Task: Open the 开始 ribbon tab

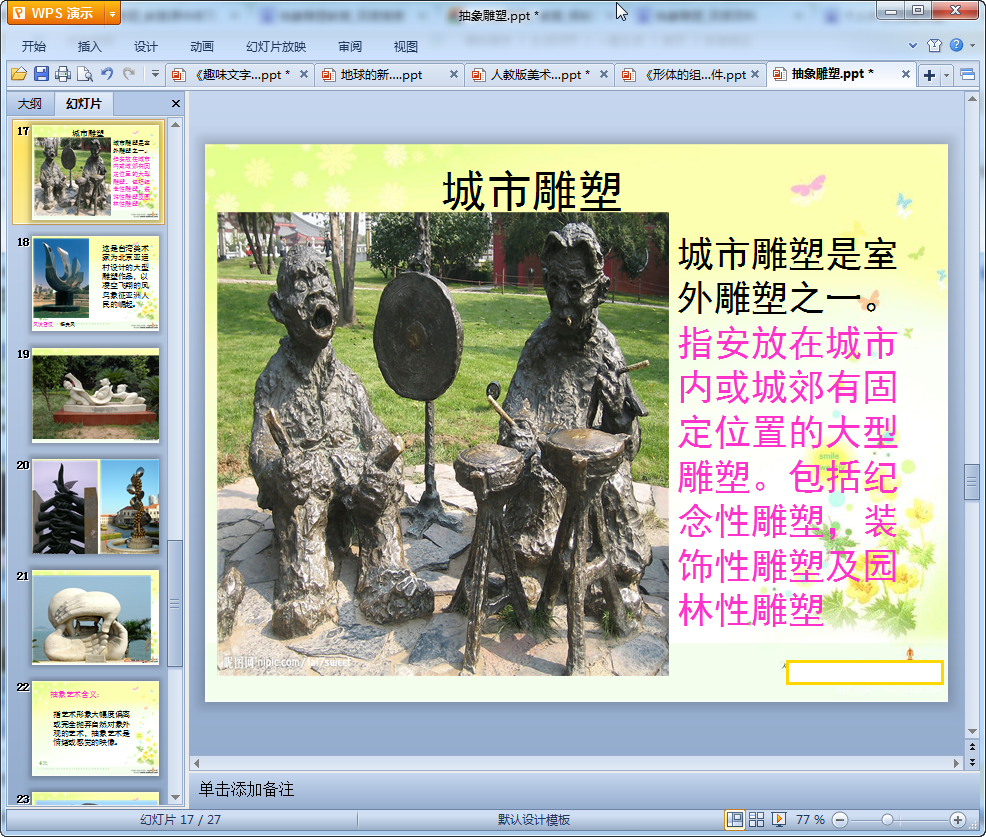Action: coord(33,46)
